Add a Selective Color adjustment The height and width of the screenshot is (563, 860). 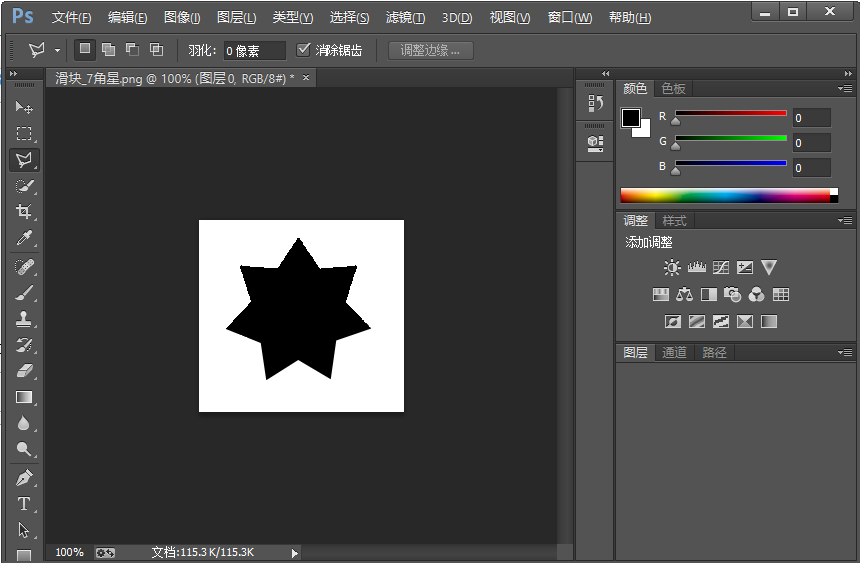[745, 322]
